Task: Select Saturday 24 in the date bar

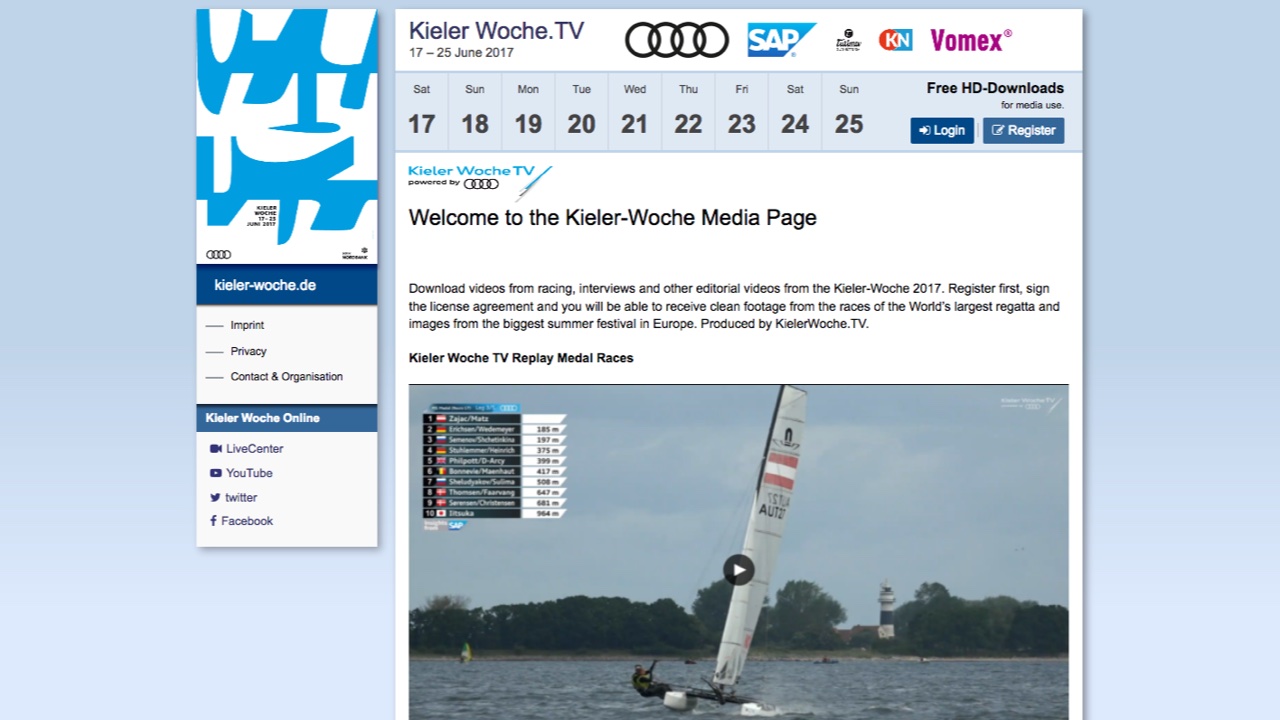Action: point(795,111)
